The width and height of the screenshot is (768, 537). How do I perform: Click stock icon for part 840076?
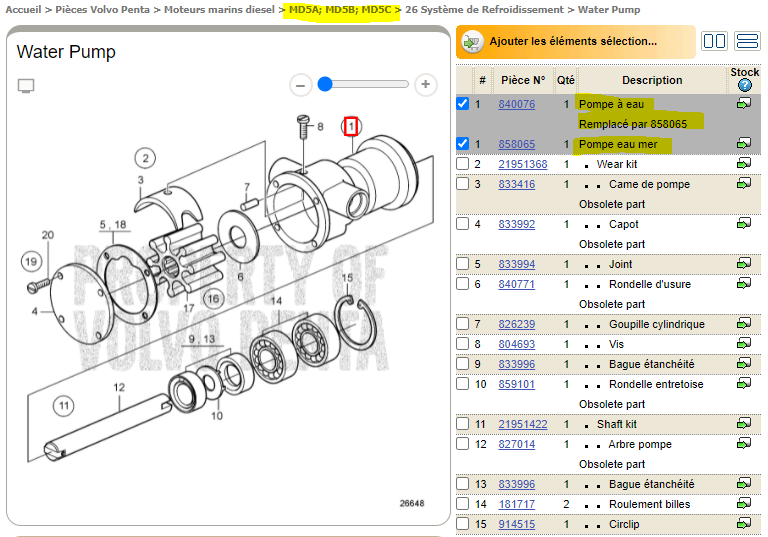pos(744,103)
